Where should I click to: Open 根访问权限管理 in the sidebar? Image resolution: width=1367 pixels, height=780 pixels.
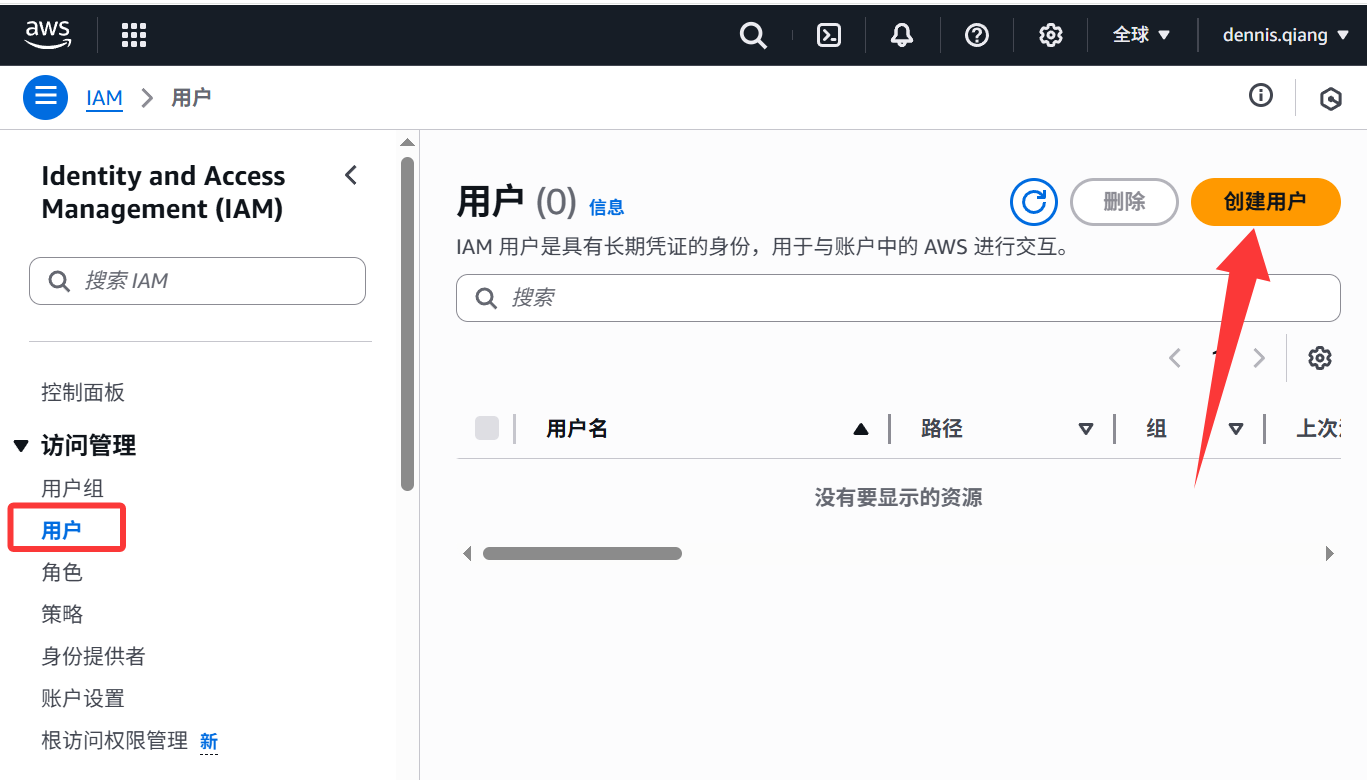pyautogui.click(x=114, y=740)
